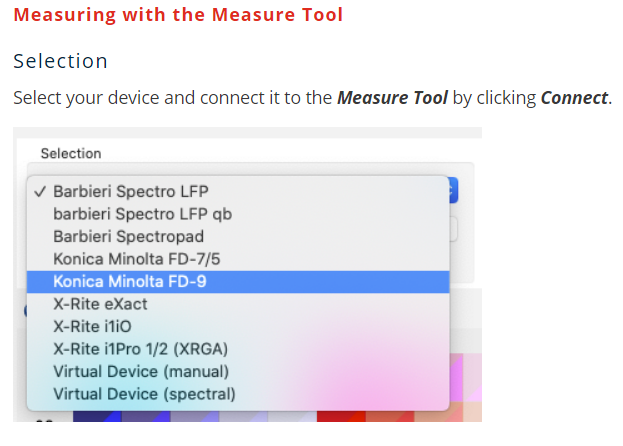This screenshot has width=623, height=446.
Task: Select Barbieri Spectropad device
Action: 128,236
